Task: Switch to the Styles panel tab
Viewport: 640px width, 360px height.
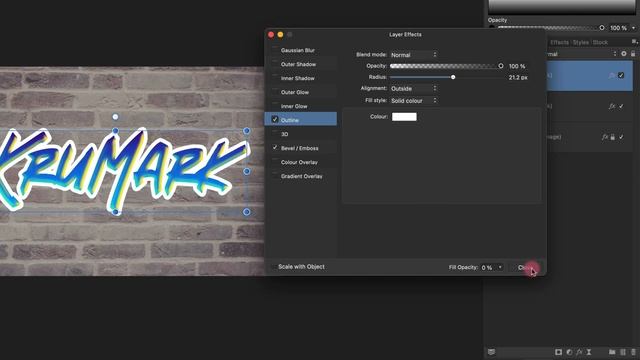Action: 581,42
